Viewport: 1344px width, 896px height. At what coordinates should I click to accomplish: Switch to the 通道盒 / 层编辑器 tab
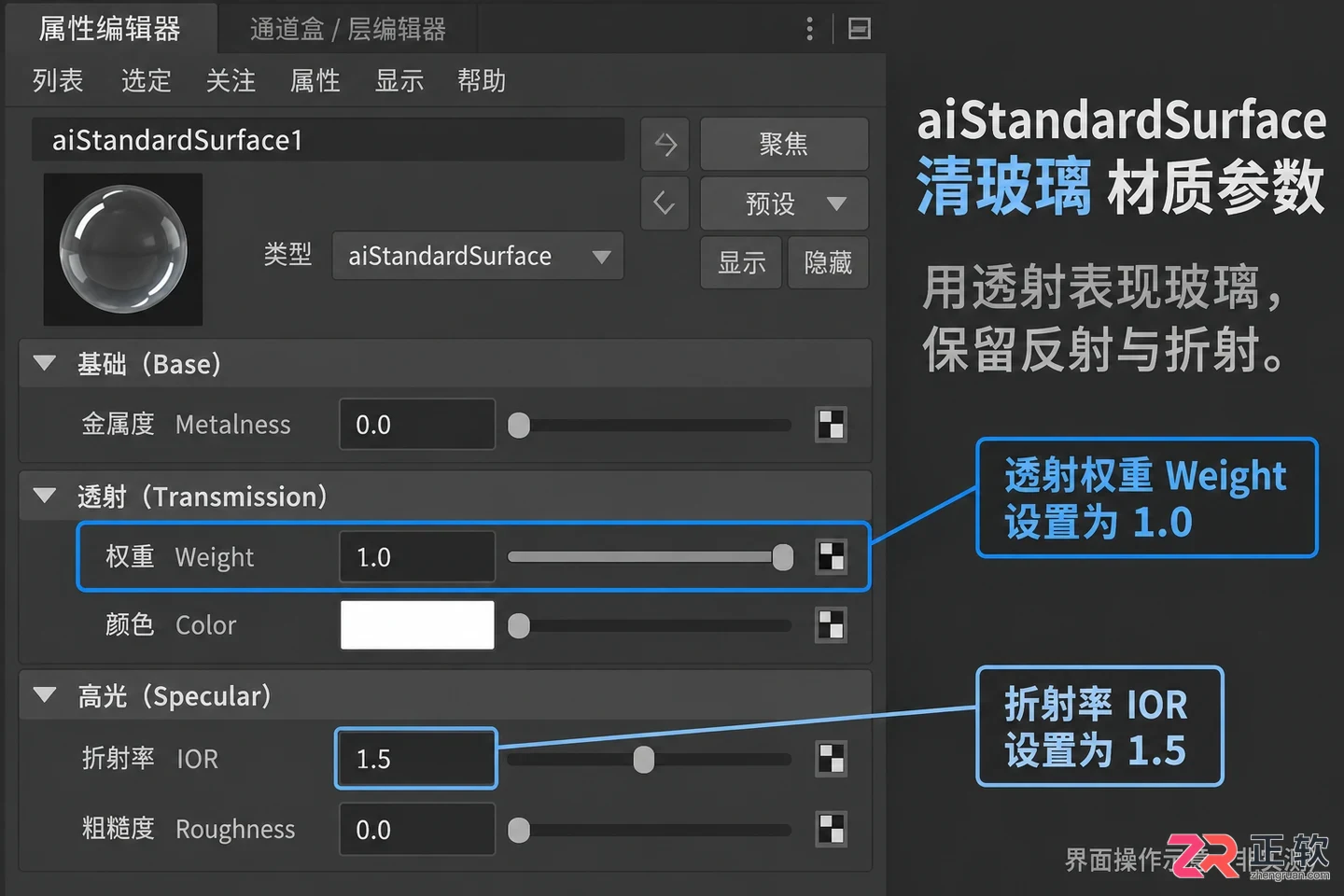(348, 29)
